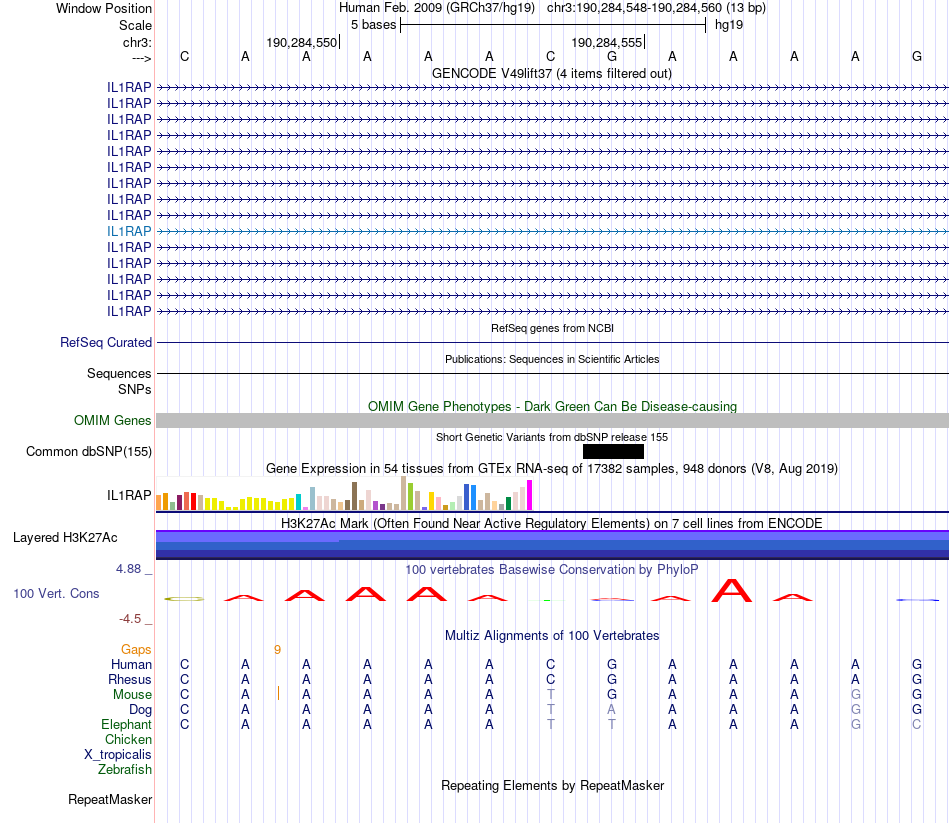Click the chr3: ruler label
The width and height of the screenshot is (950, 823).
137,42
